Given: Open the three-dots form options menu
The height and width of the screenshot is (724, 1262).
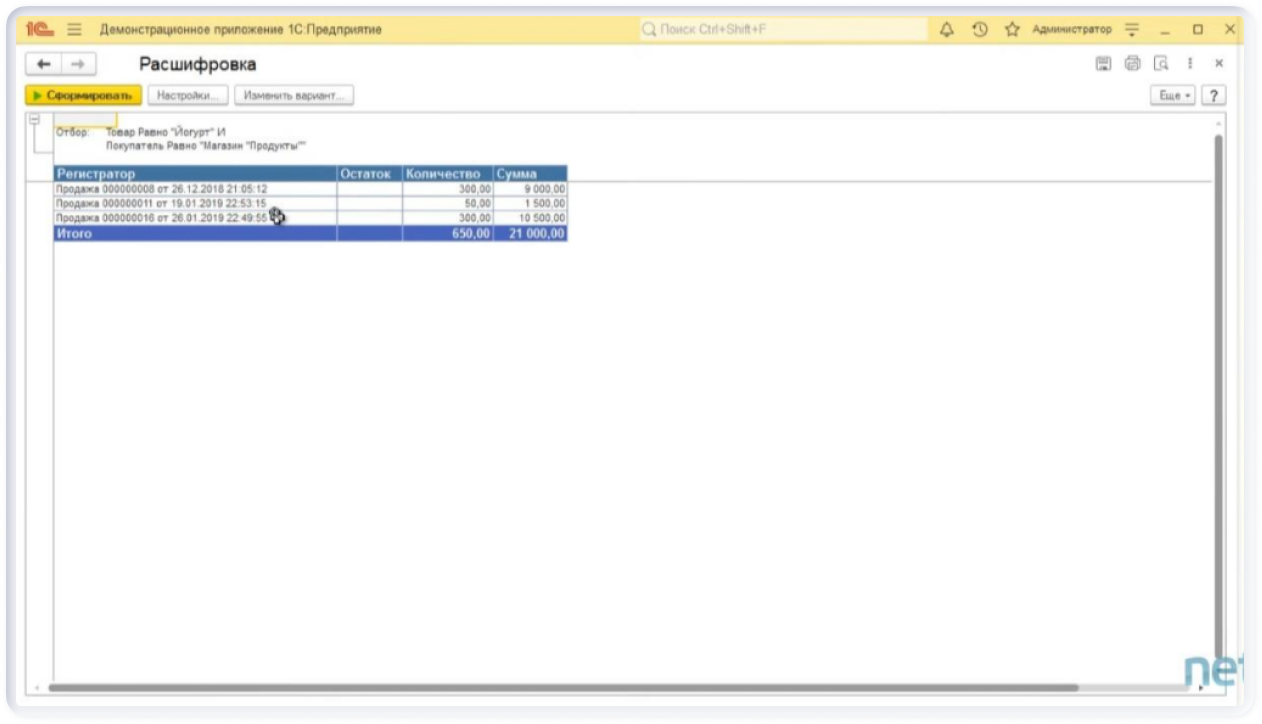Looking at the screenshot, I should [x=1190, y=64].
